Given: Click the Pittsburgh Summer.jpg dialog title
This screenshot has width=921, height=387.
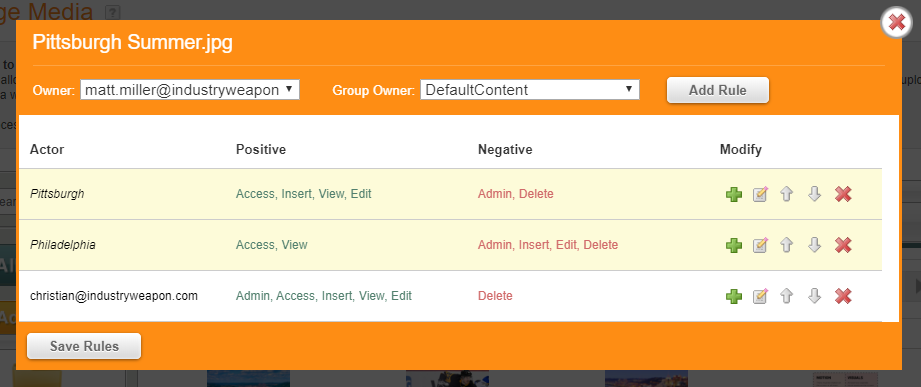Looking at the screenshot, I should pos(132,42).
